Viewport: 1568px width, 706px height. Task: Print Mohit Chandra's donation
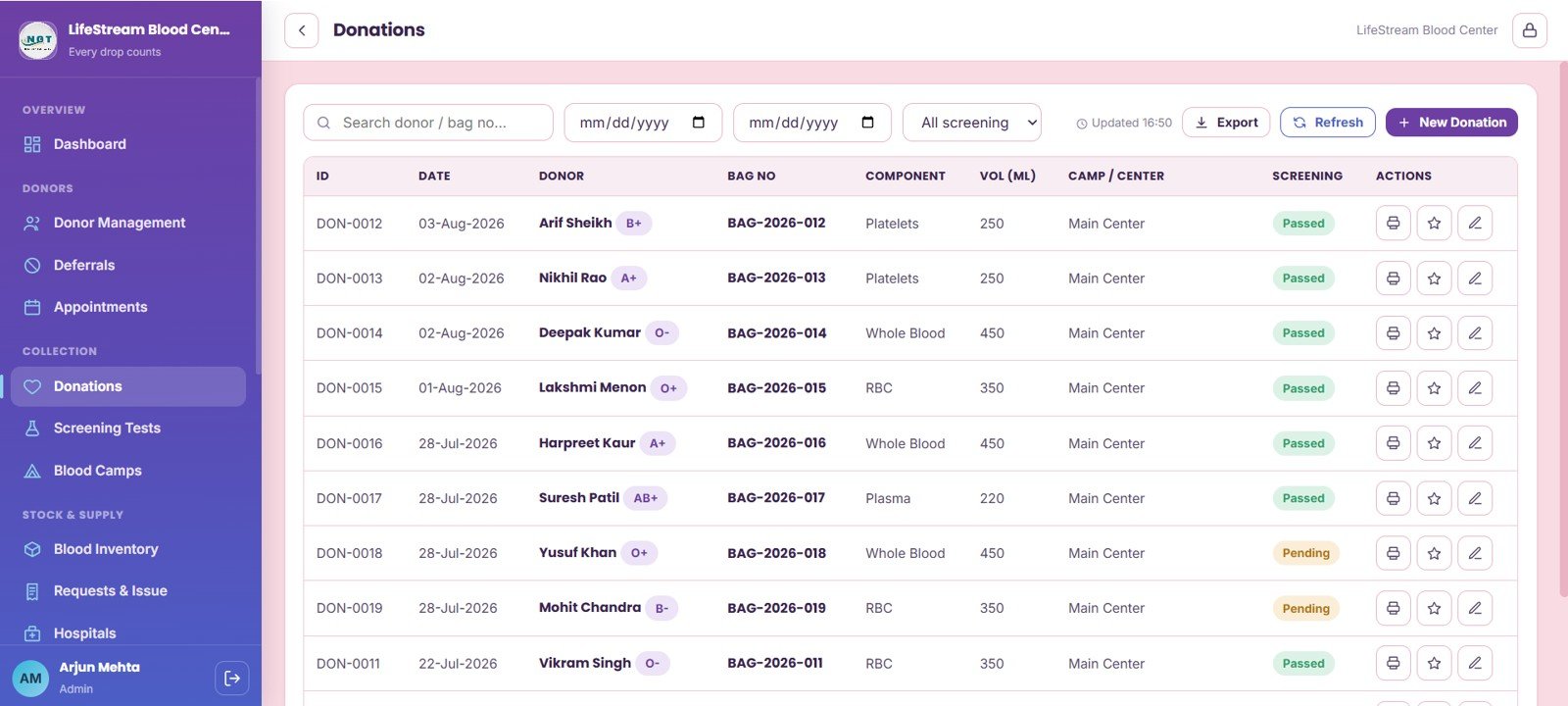point(1393,608)
